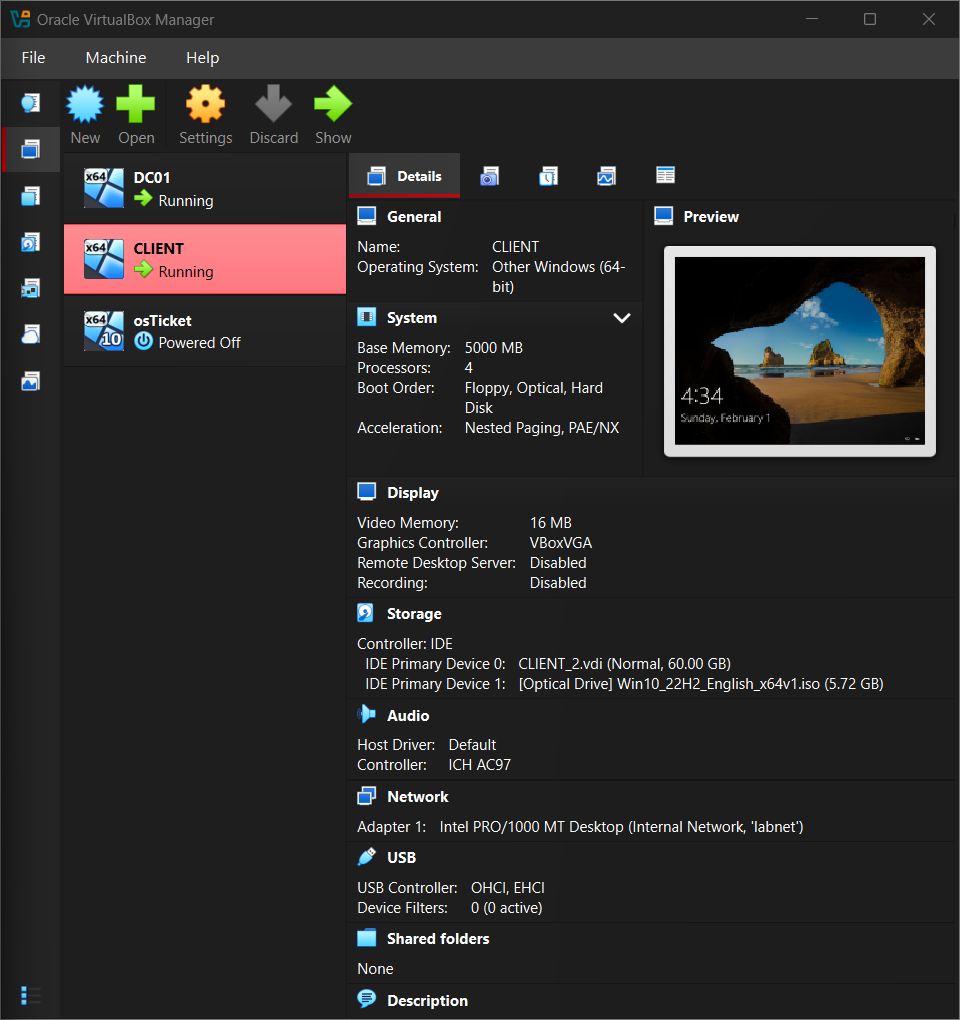Image resolution: width=960 pixels, height=1020 pixels.
Task: Open the Media manager sidebar icon
Action: [31, 243]
